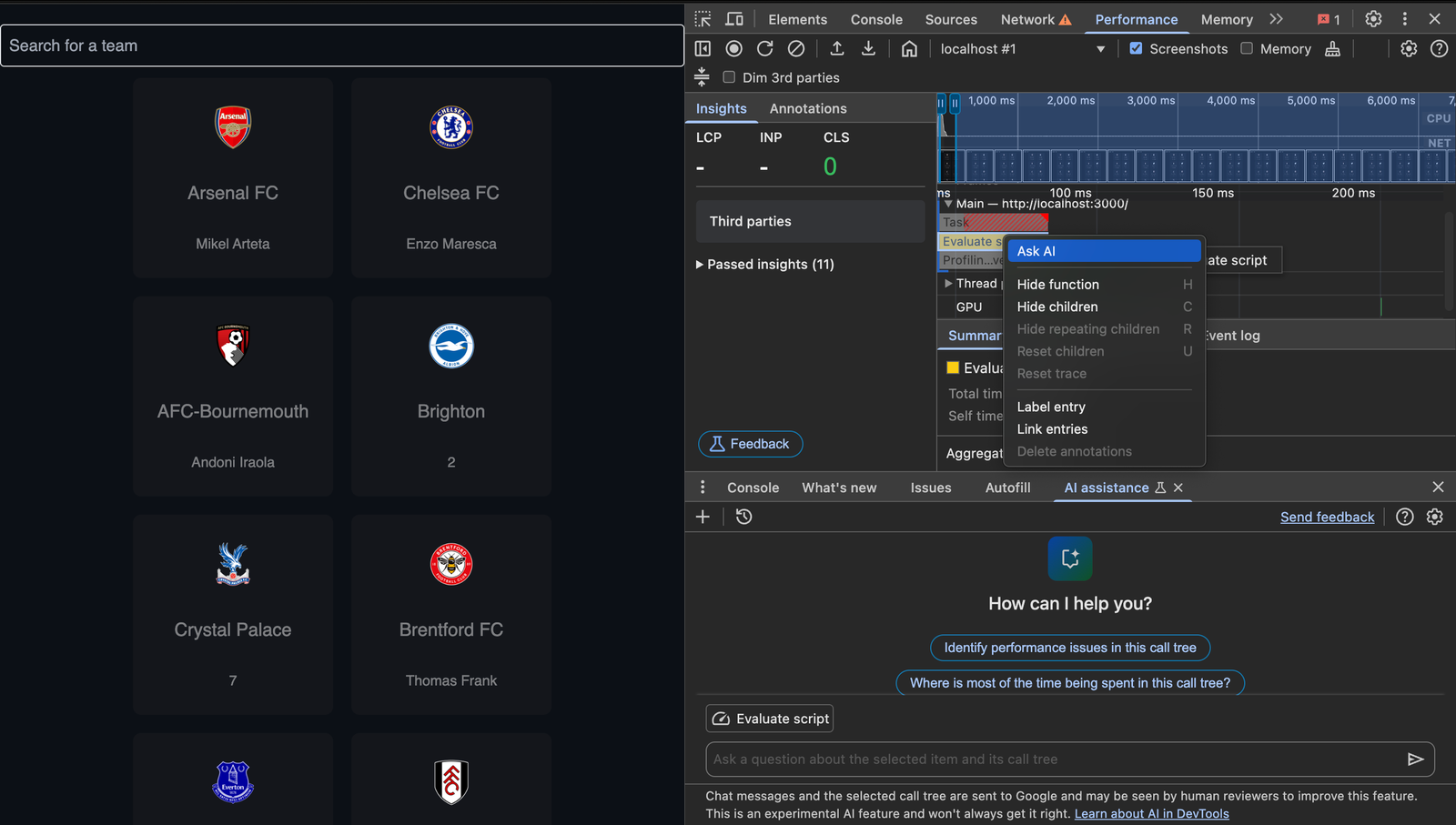Activate the inspect element picker icon
Screen dimensions: 1456x825
[703, 19]
